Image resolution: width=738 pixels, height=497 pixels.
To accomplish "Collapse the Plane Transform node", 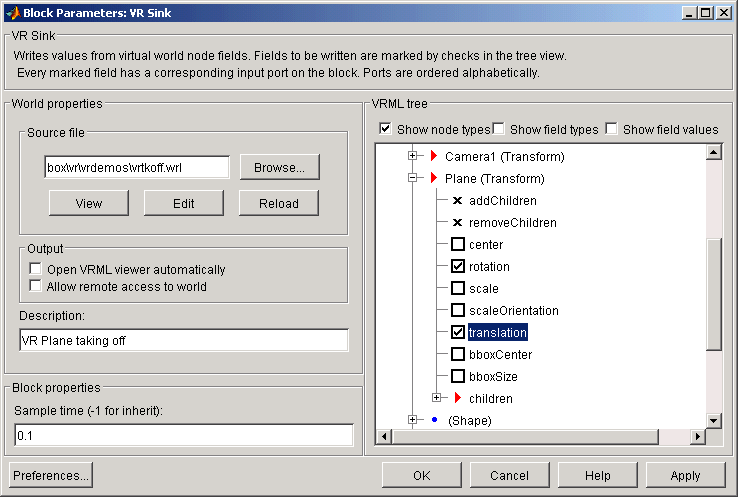I will (413, 178).
